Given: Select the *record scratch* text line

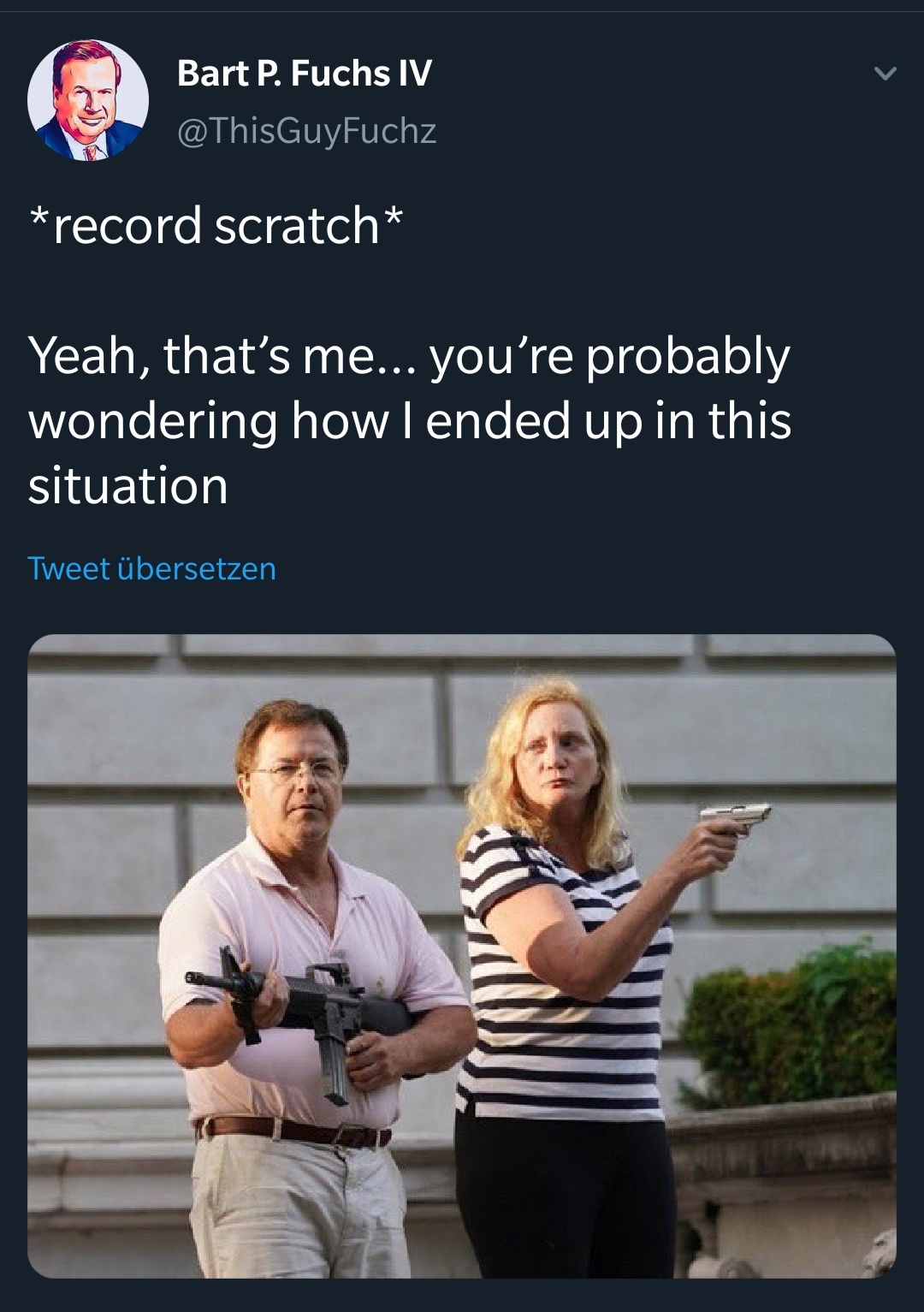Looking at the screenshot, I should [x=216, y=225].
